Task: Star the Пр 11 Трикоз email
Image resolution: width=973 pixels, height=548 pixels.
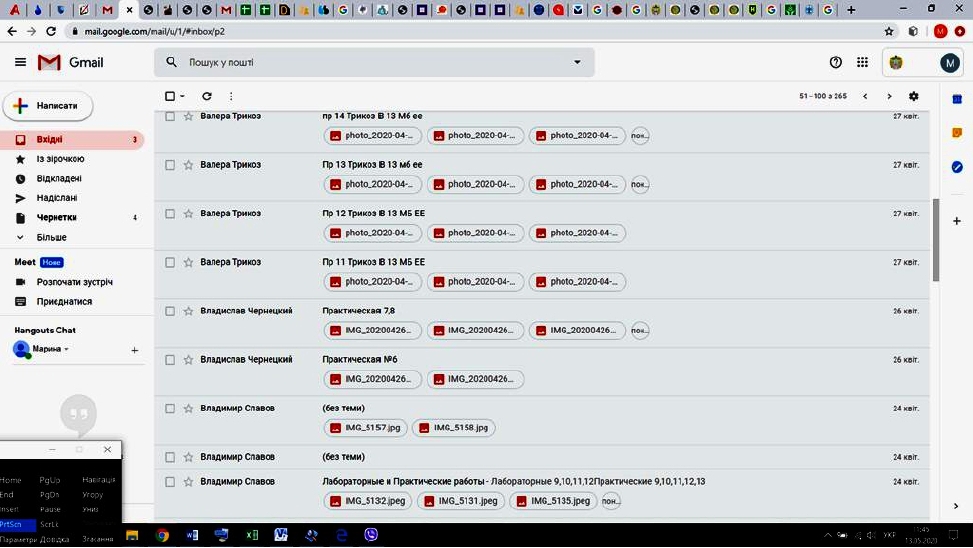Action: pos(188,263)
